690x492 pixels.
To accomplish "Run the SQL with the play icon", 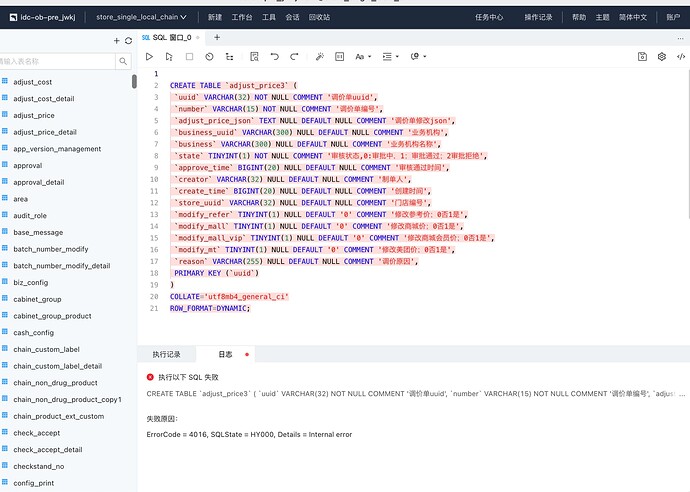I will (149, 56).
